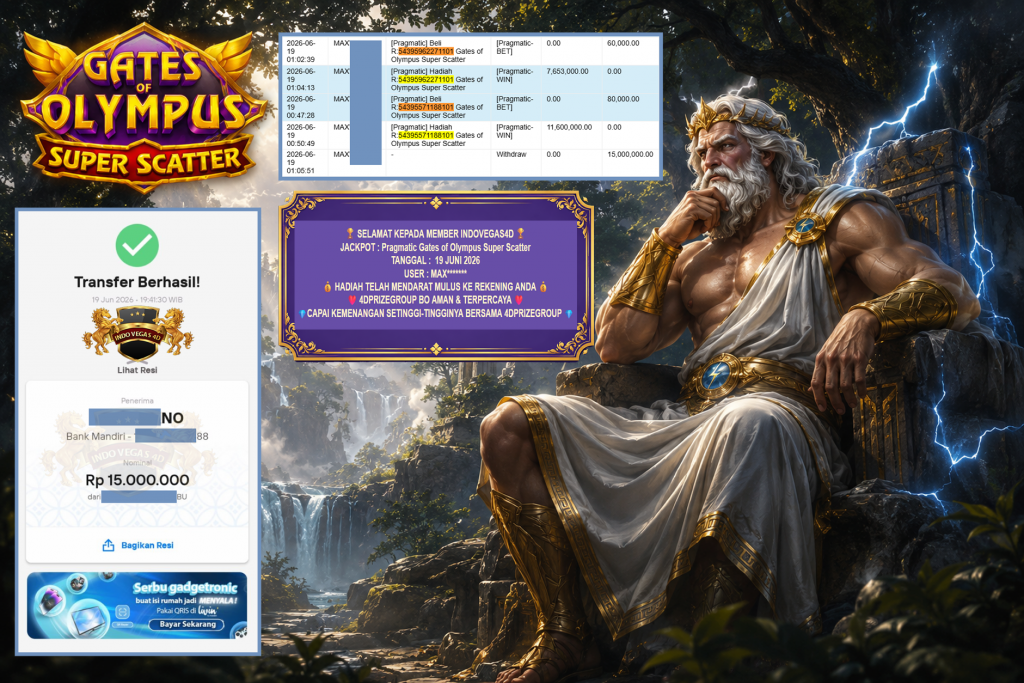Click the SELAMAT KEPADA MEMBER INDOVEGAS4D line
Screen dimensions: 1024x683
pos(436,233)
